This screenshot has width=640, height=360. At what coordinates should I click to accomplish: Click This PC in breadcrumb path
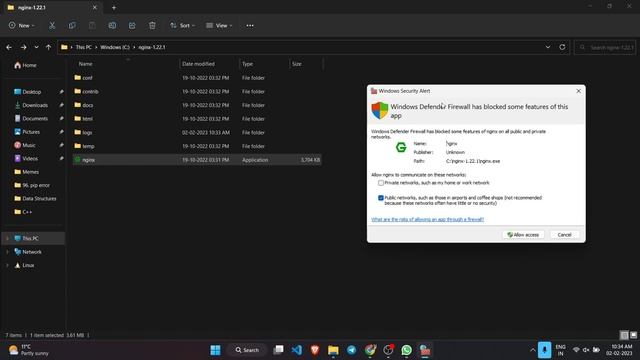click(83, 47)
